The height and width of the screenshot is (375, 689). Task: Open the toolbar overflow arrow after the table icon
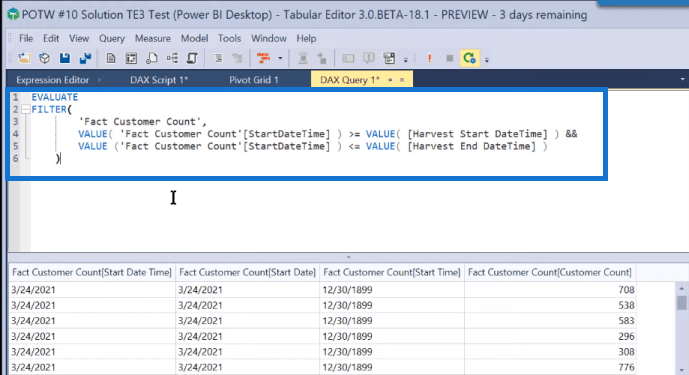(406, 60)
